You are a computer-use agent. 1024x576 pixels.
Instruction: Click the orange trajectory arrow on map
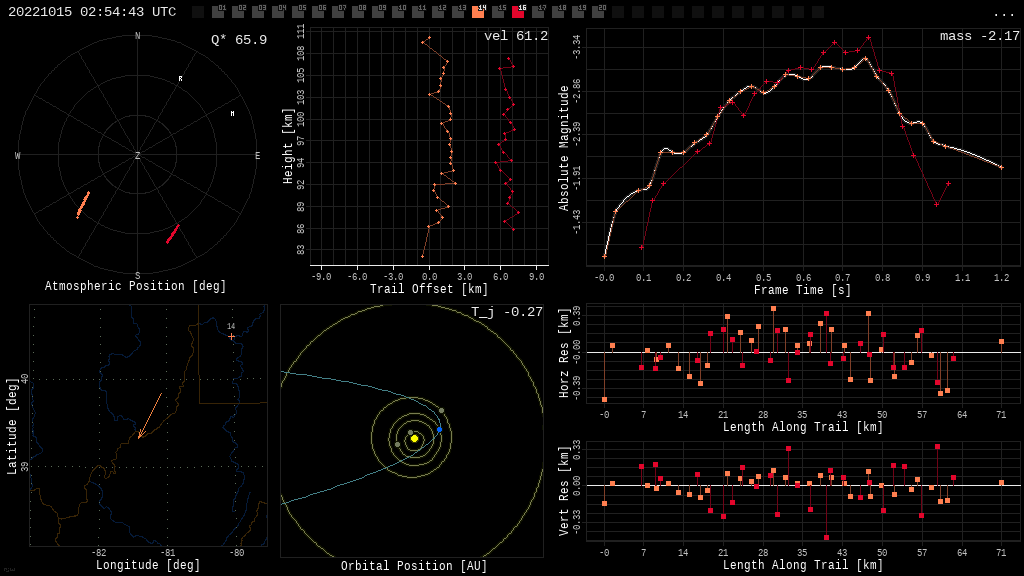(x=150, y=416)
